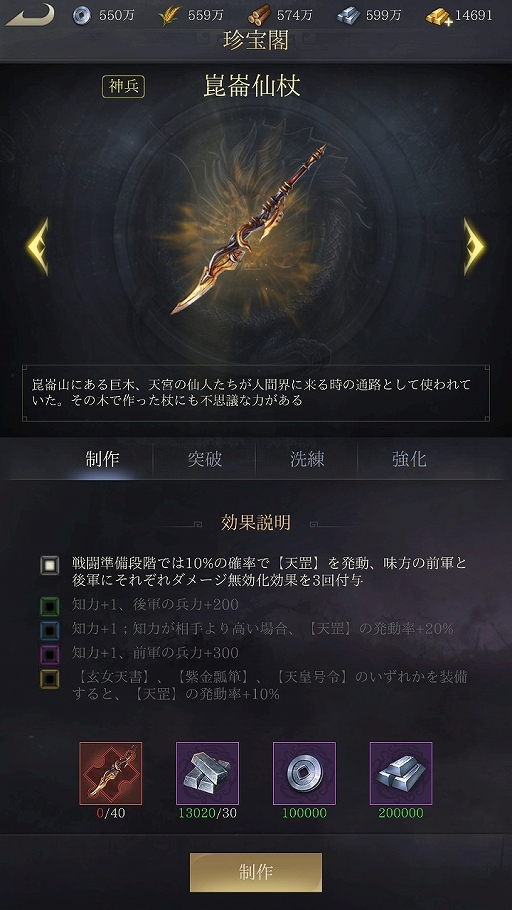The height and width of the screenshot is (910, 512).
Task: Tap the wood logs resource icon
Action: pyautogui.click(x=259, y=16)
